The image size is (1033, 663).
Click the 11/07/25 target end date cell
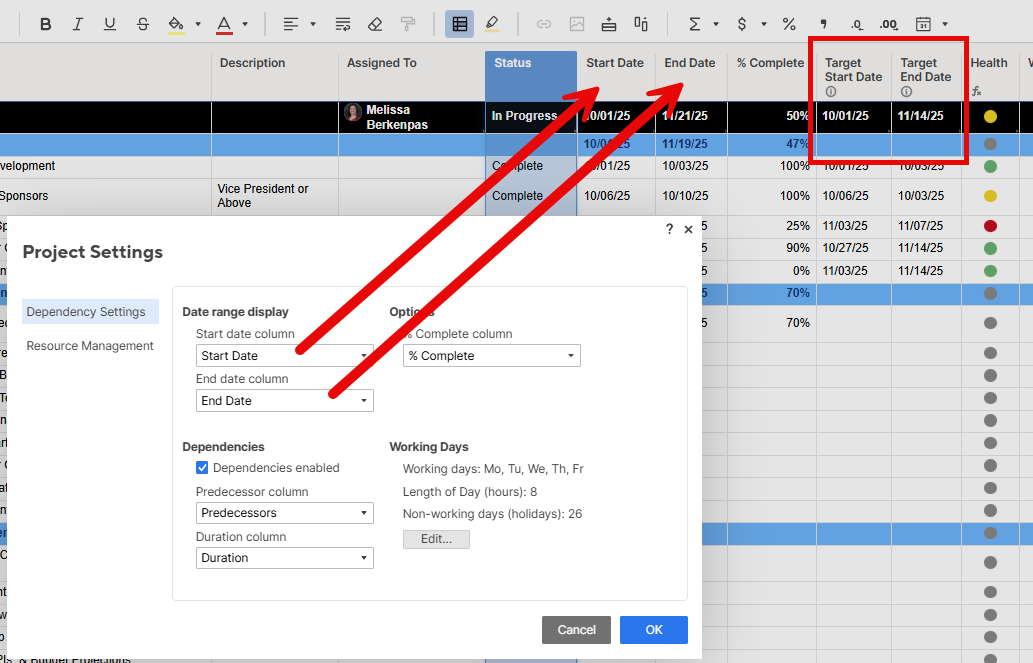tap(926, 226)
